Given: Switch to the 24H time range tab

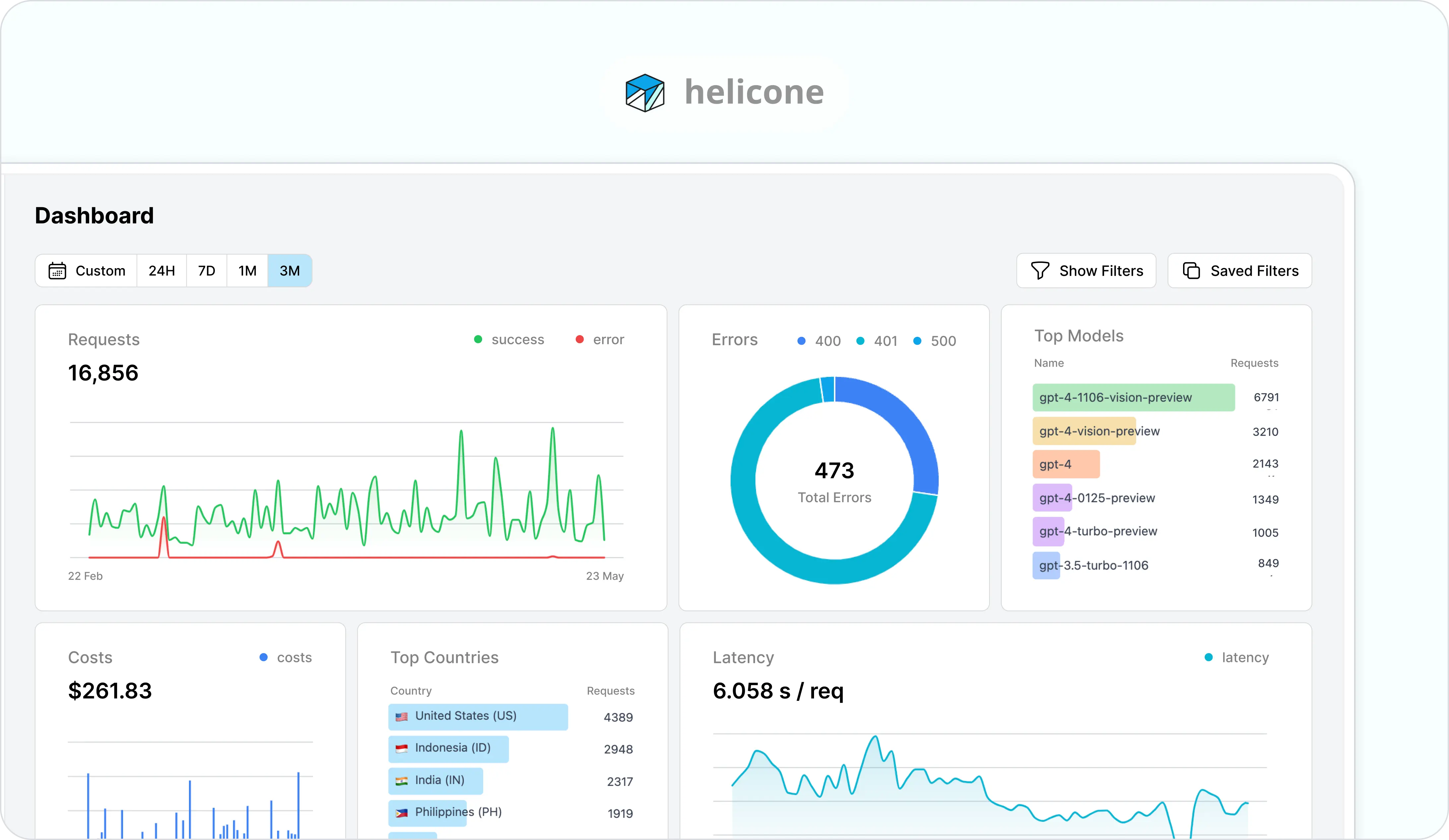Looking at the screenshot, I should pyautogui.click(x=161, y=270).
